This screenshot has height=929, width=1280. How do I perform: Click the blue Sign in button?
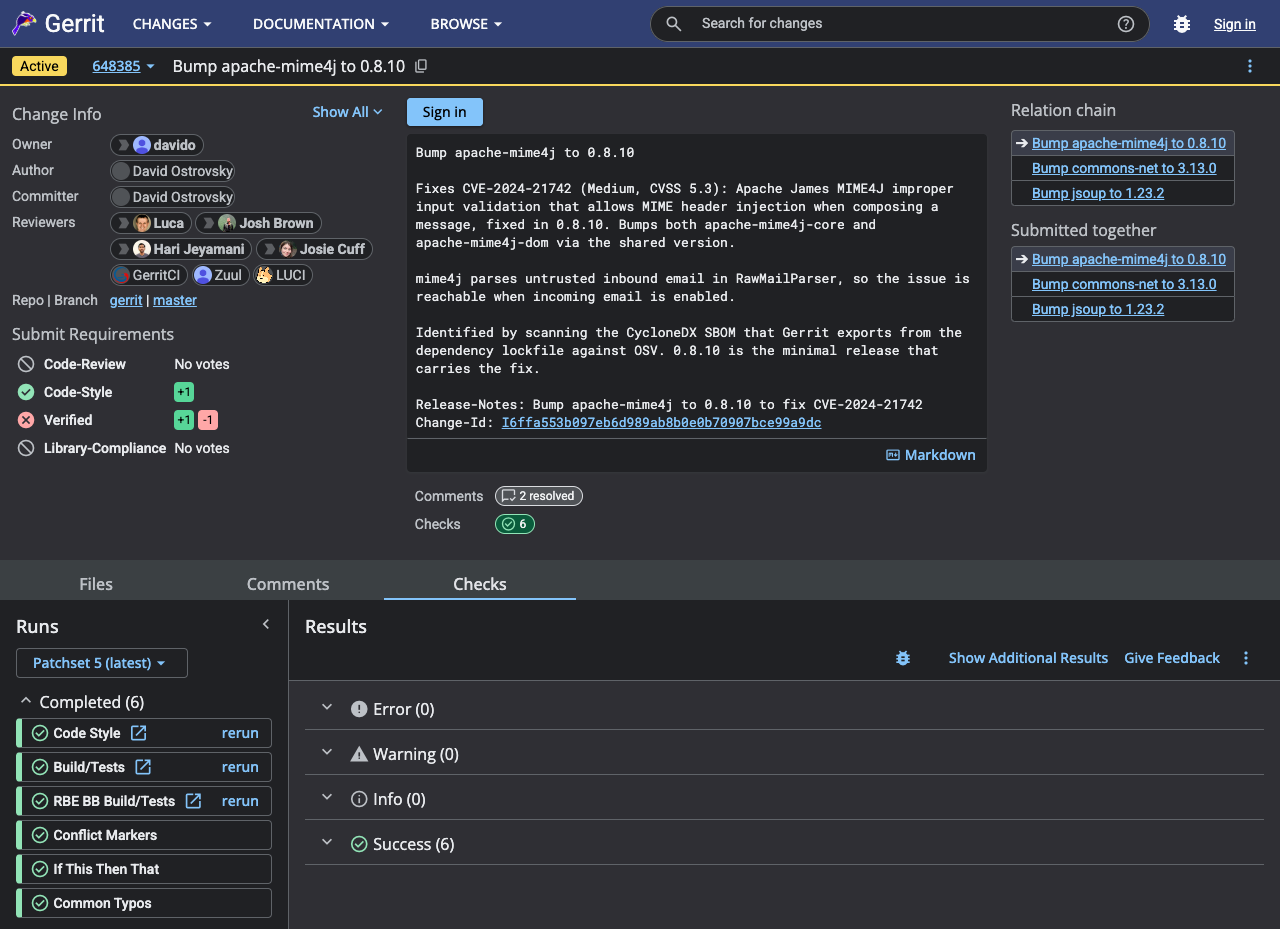click(445, 112)
